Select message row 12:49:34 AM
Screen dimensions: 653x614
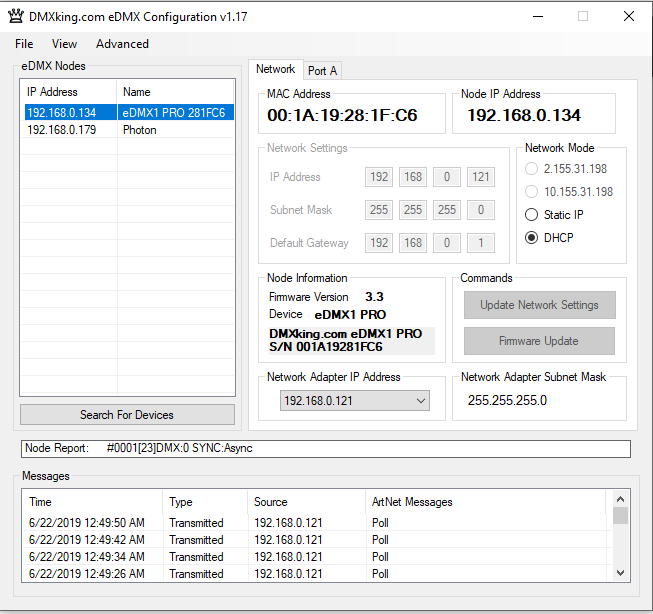click(317, 557)
